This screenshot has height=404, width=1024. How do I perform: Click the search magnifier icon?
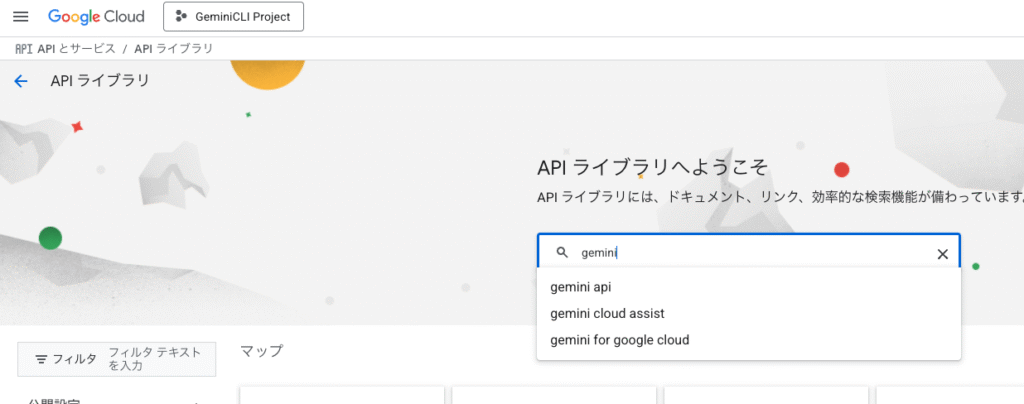click(562, 253)
